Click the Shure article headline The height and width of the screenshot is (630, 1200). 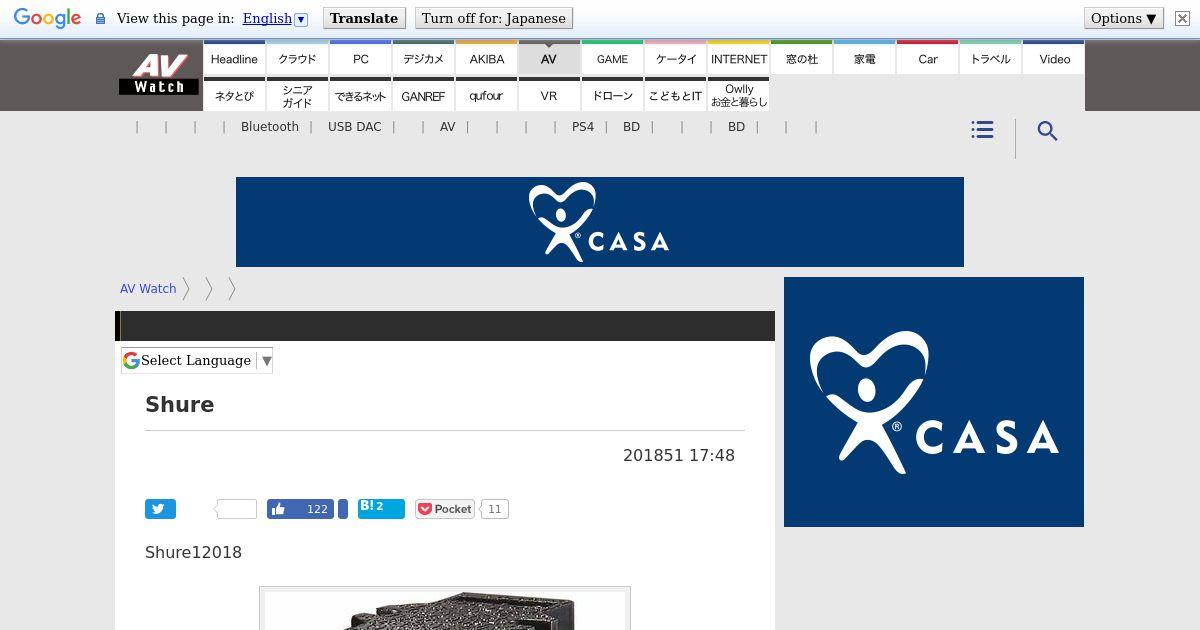(x=180, y=404)
